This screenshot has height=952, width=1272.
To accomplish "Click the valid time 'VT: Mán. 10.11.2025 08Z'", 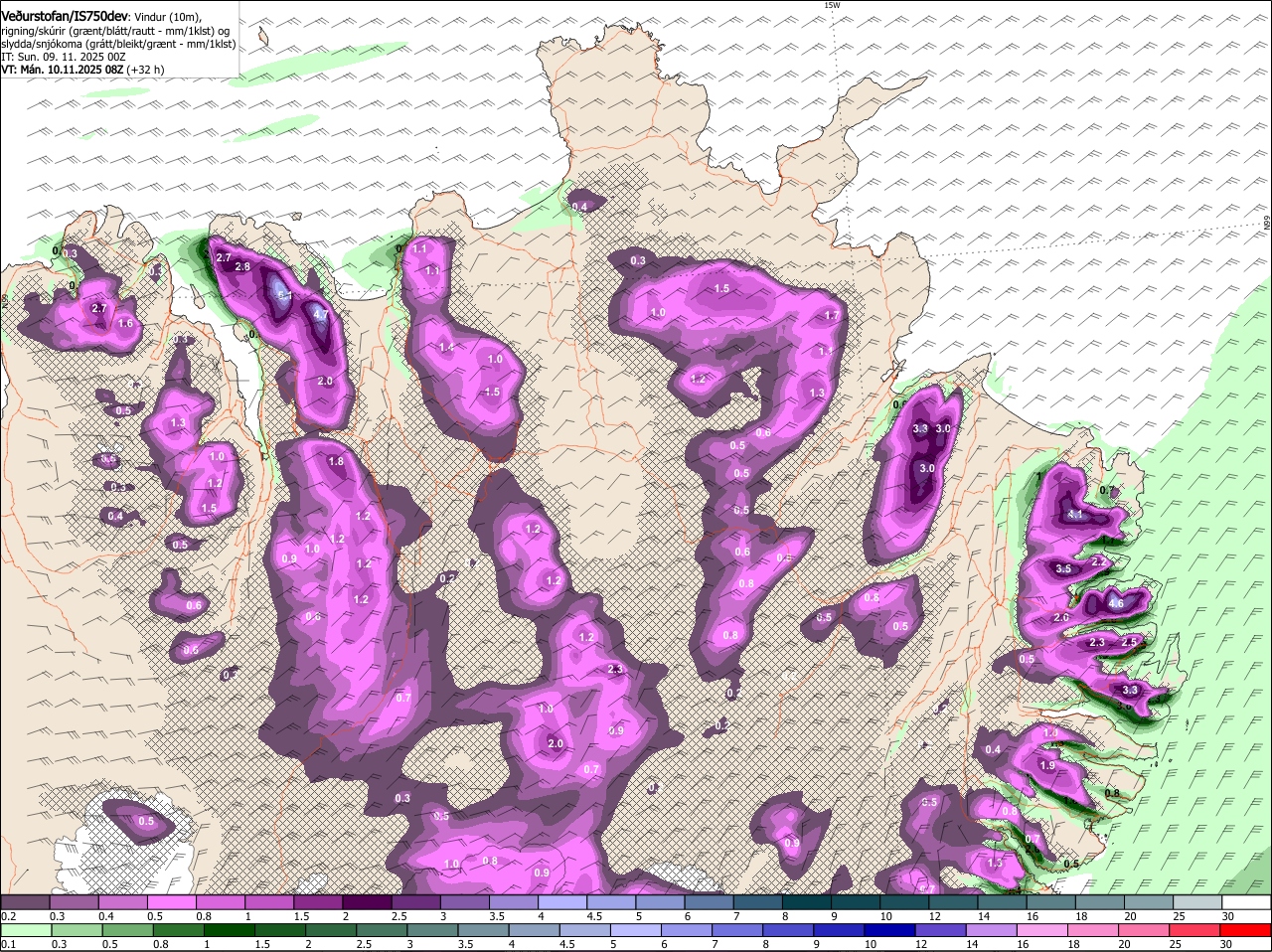I will point(61,71).
